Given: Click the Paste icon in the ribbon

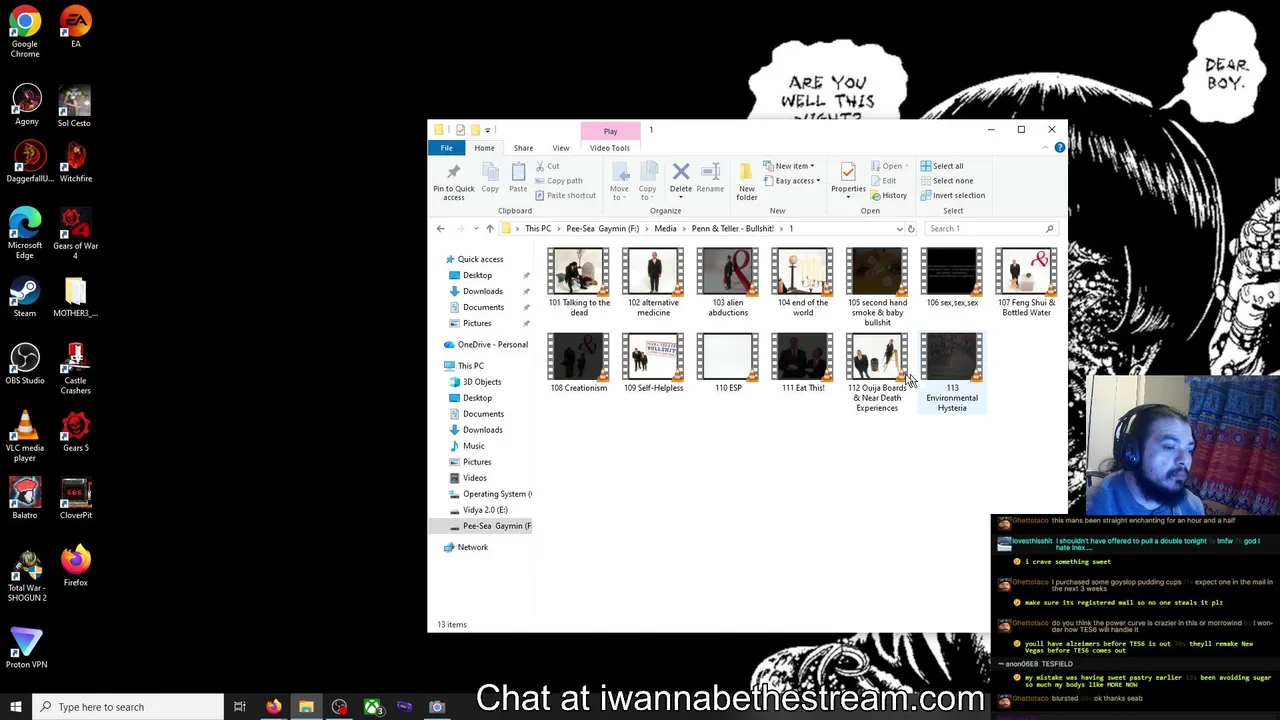Looking at the screenshot, I should click(518, 179).
